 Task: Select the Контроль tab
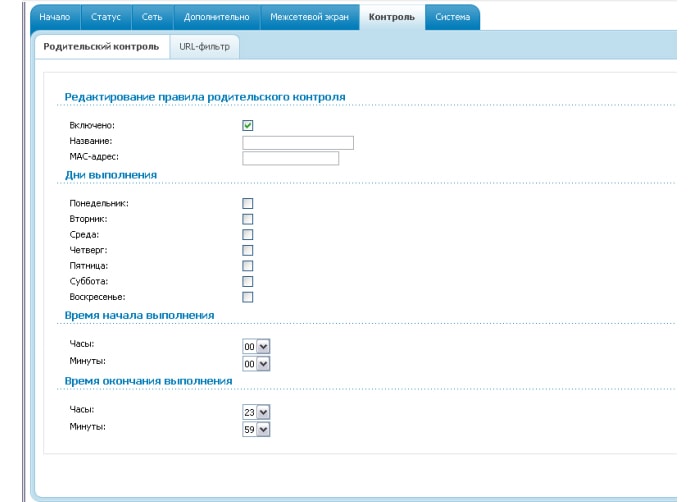392,17
